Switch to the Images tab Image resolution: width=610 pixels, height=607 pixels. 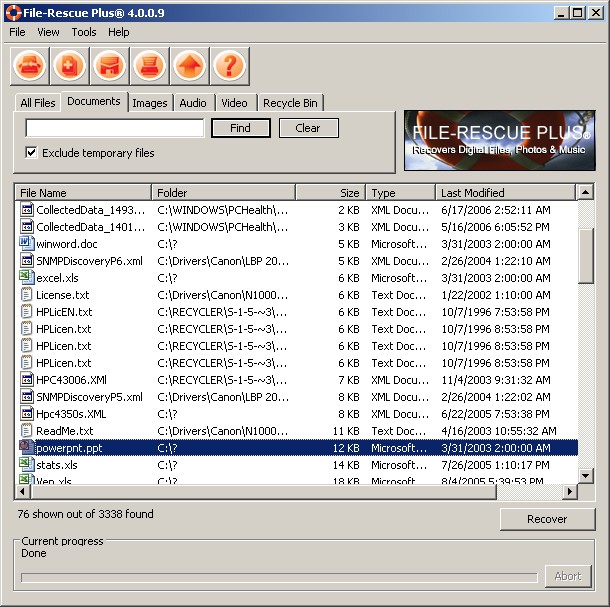pos(150,103)
